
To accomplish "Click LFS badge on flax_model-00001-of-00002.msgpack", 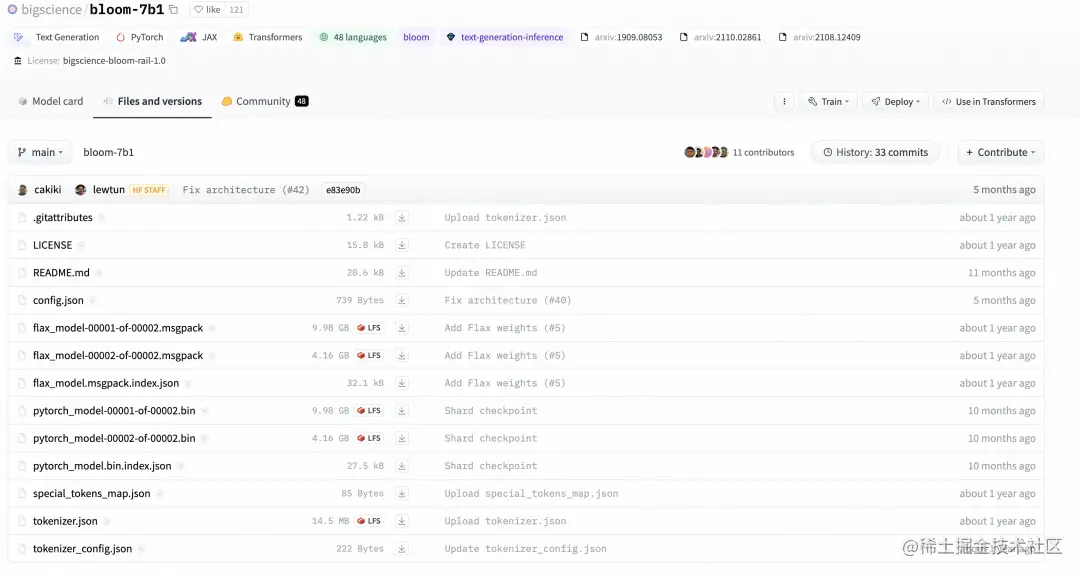I will click(369, 328).
